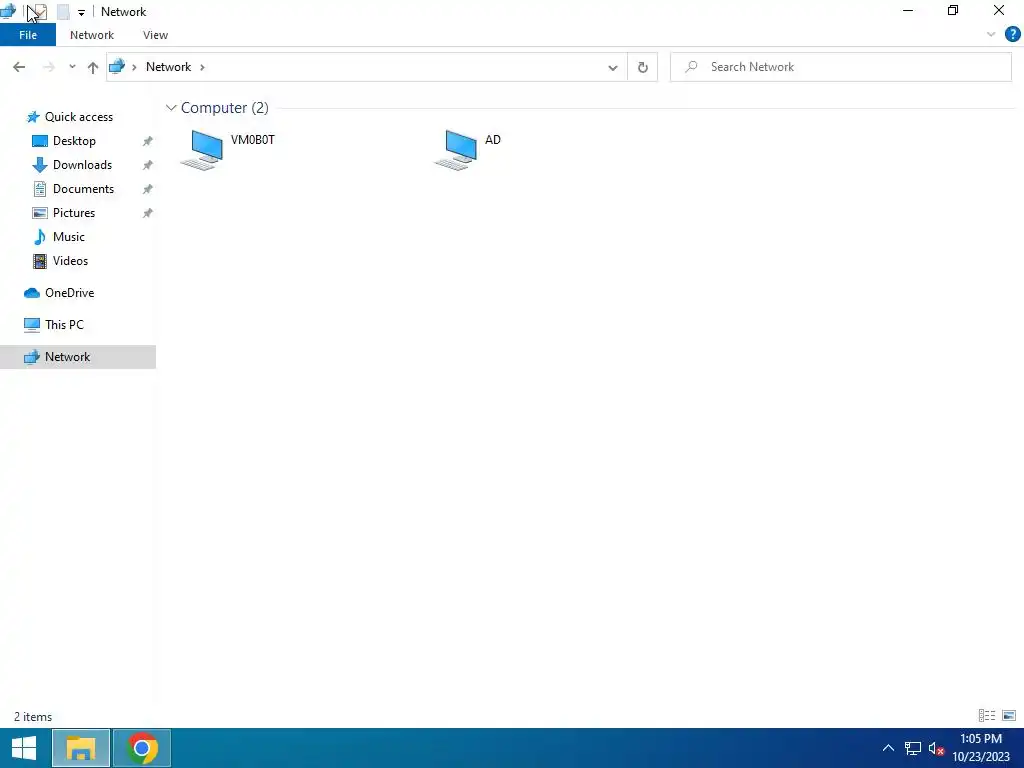Go up one folder level
The height and width of the screenshot is (768, 1024).
click(93, 67)
